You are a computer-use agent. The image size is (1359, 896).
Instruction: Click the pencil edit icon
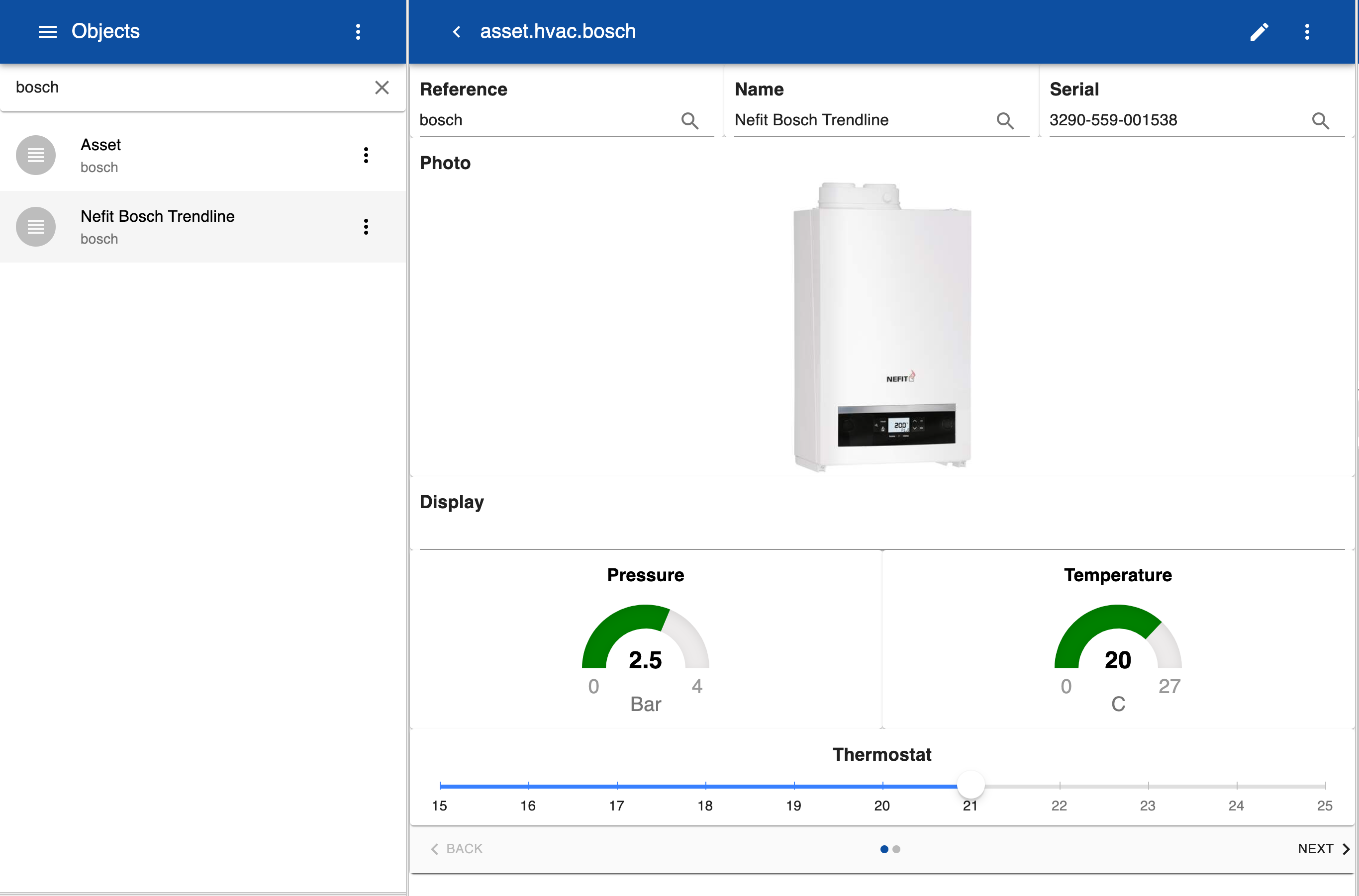1259,32
